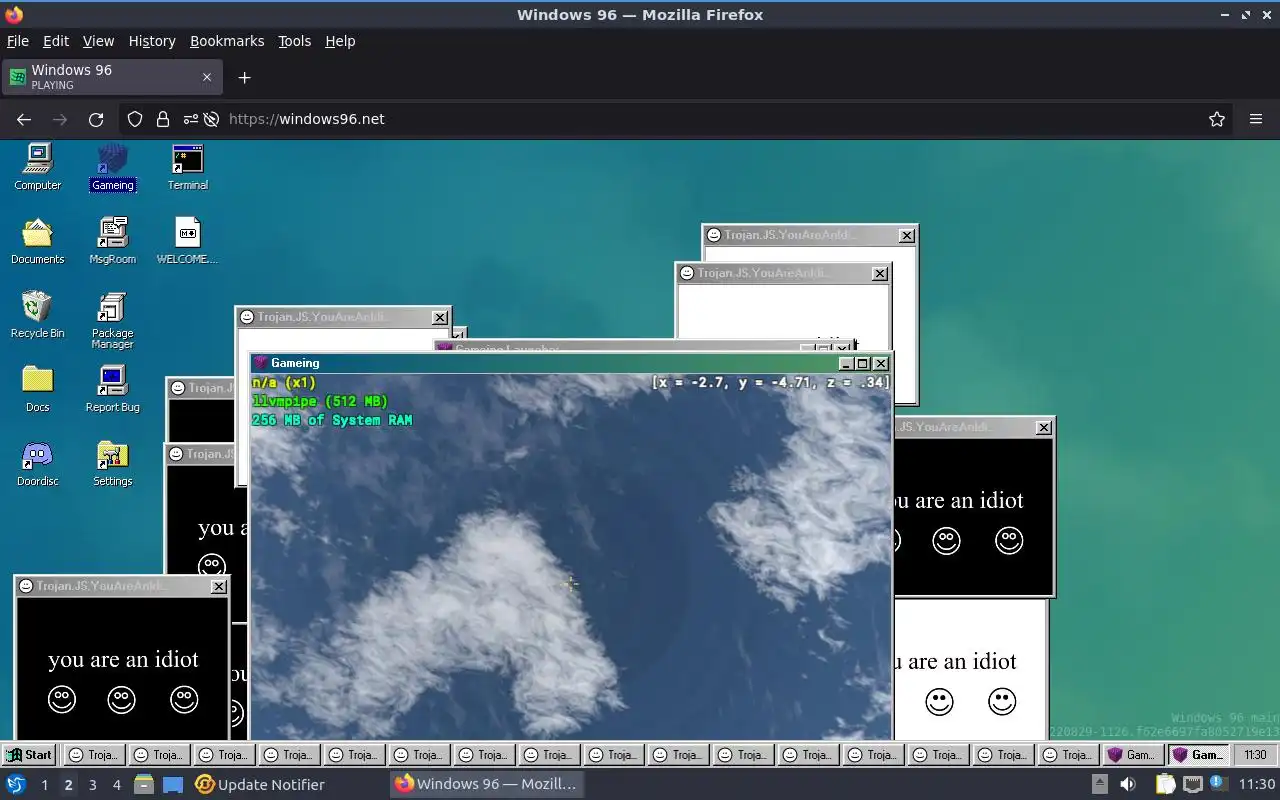Click the OS panel clock
The image size is (1280, 800).
coord(1257,784)
